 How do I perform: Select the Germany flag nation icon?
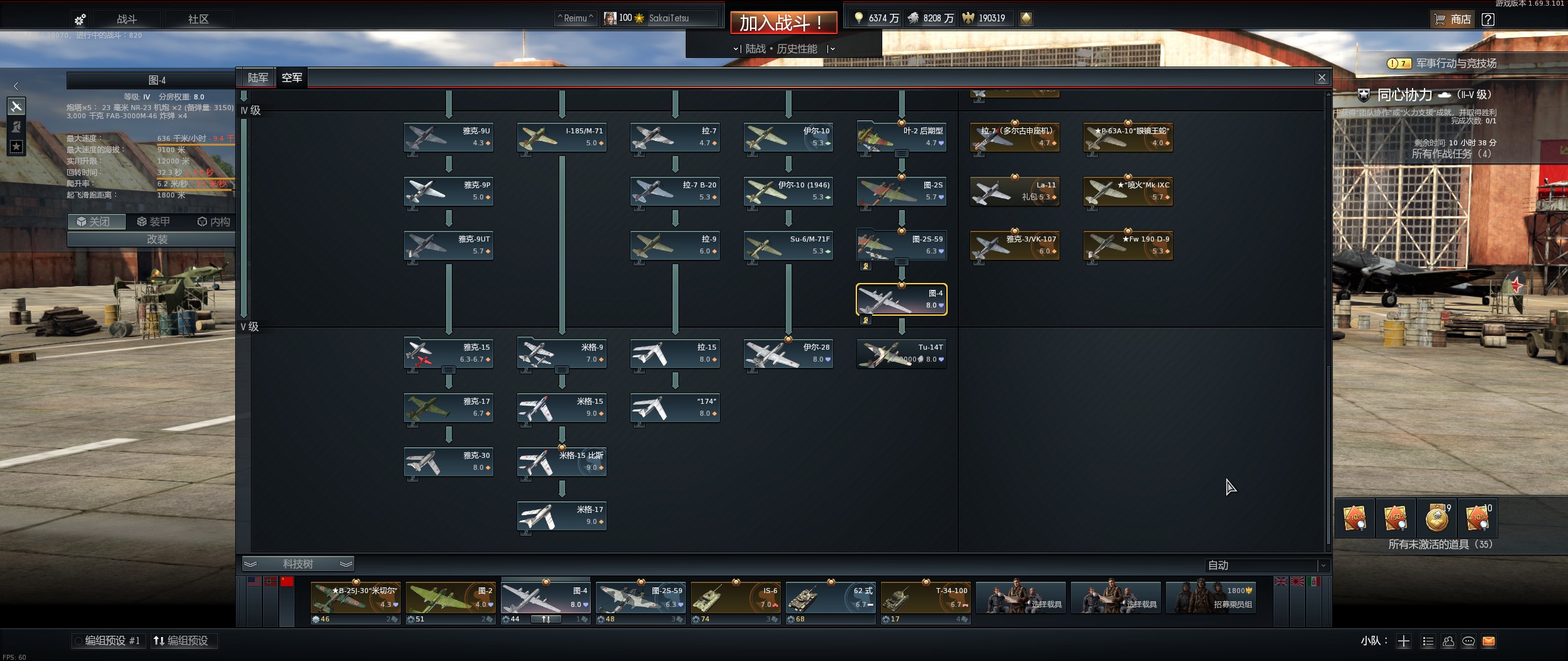coord(271,582)
